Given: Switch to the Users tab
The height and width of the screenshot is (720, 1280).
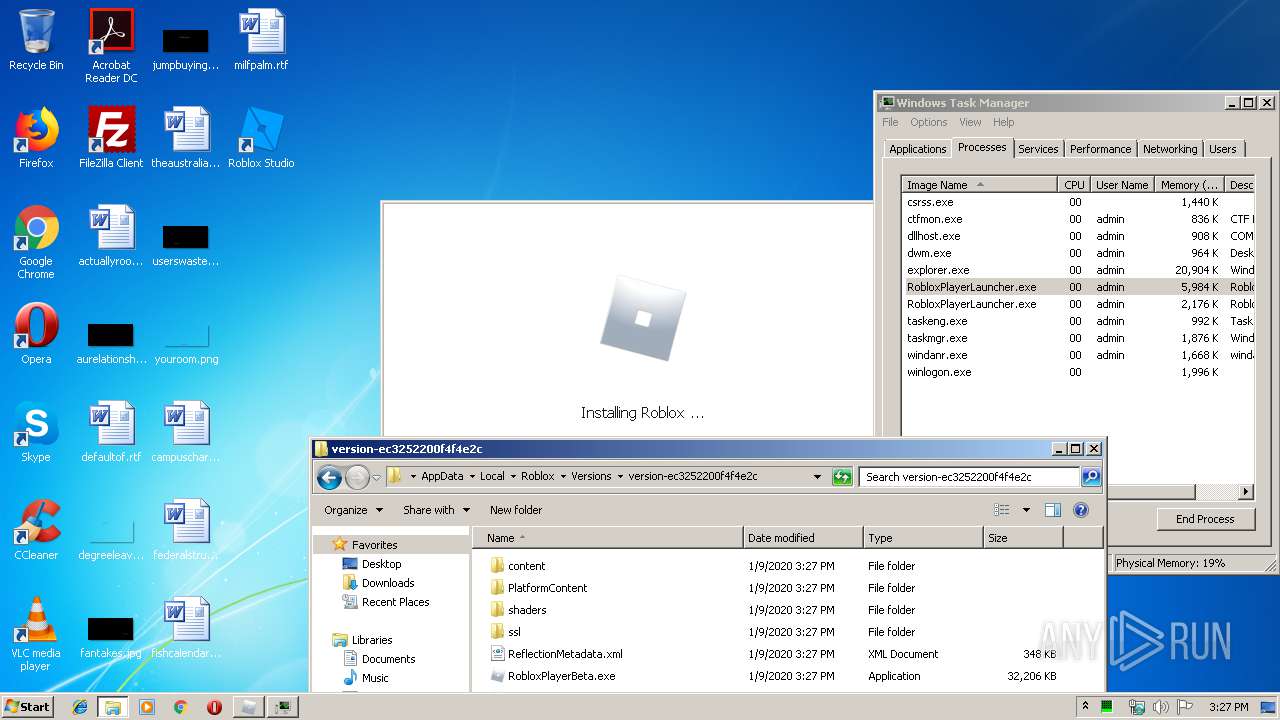Looking at the screenshot, I should (x=1222, y=149).
